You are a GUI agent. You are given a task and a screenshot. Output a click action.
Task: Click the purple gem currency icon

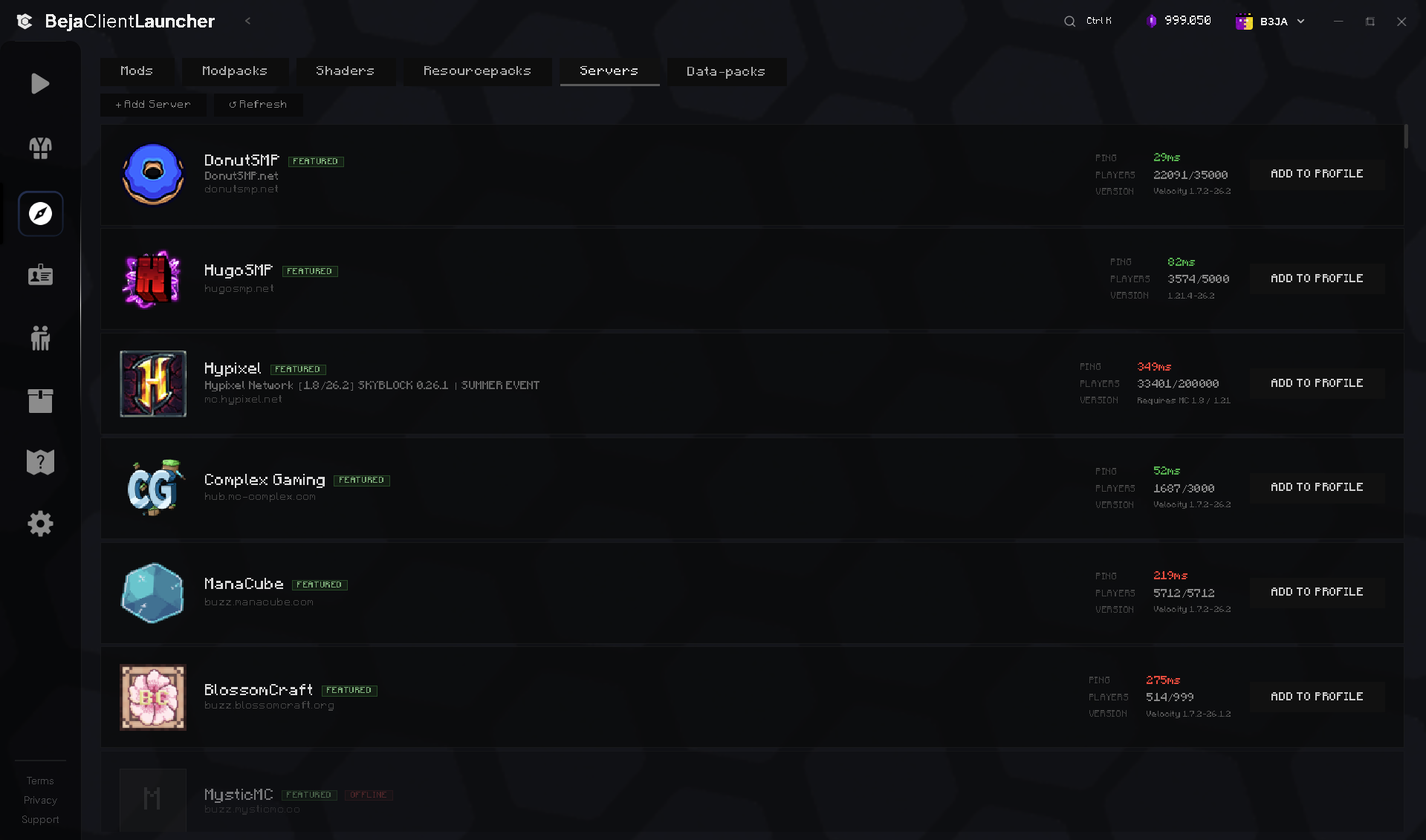1151,21
